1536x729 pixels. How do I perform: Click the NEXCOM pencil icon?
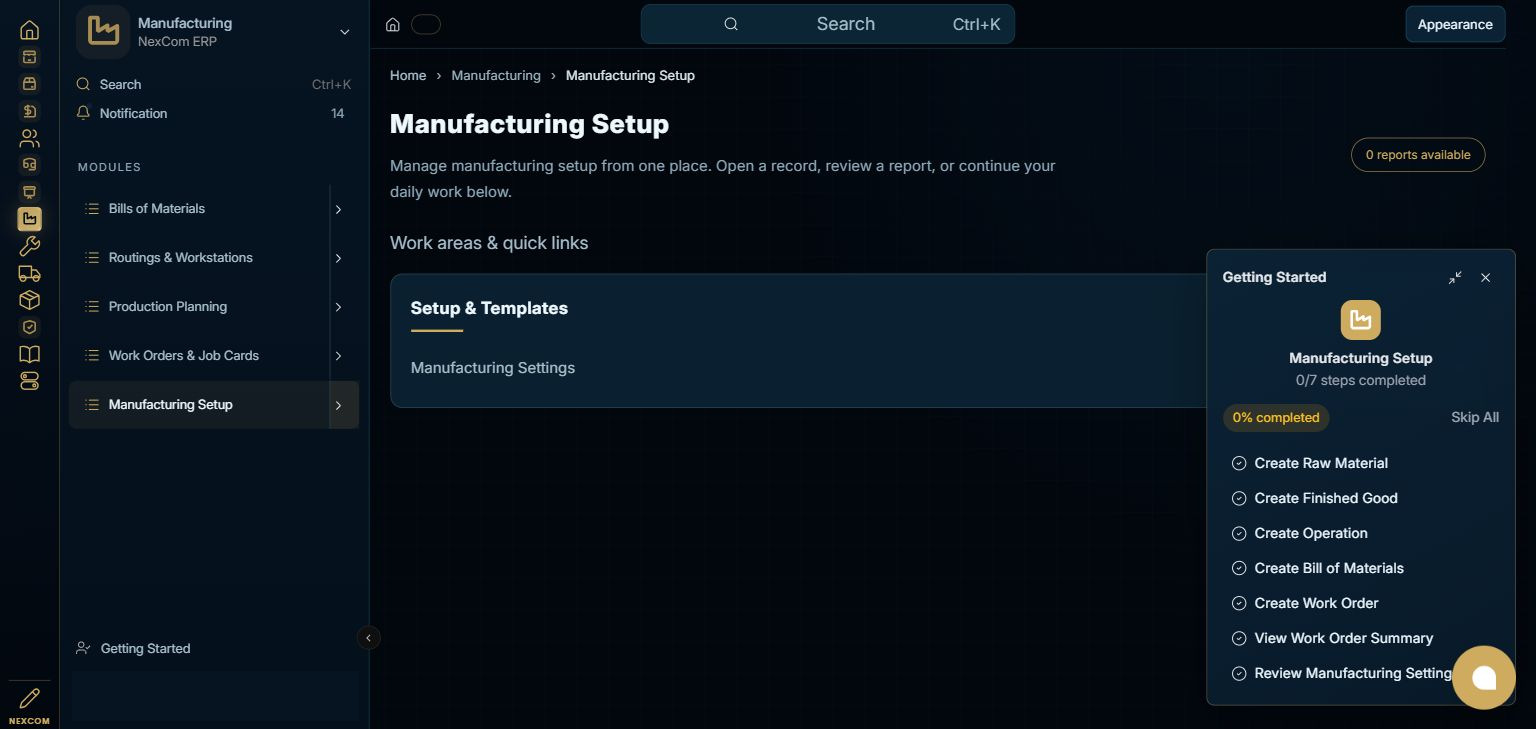click(x=29, y=698)
